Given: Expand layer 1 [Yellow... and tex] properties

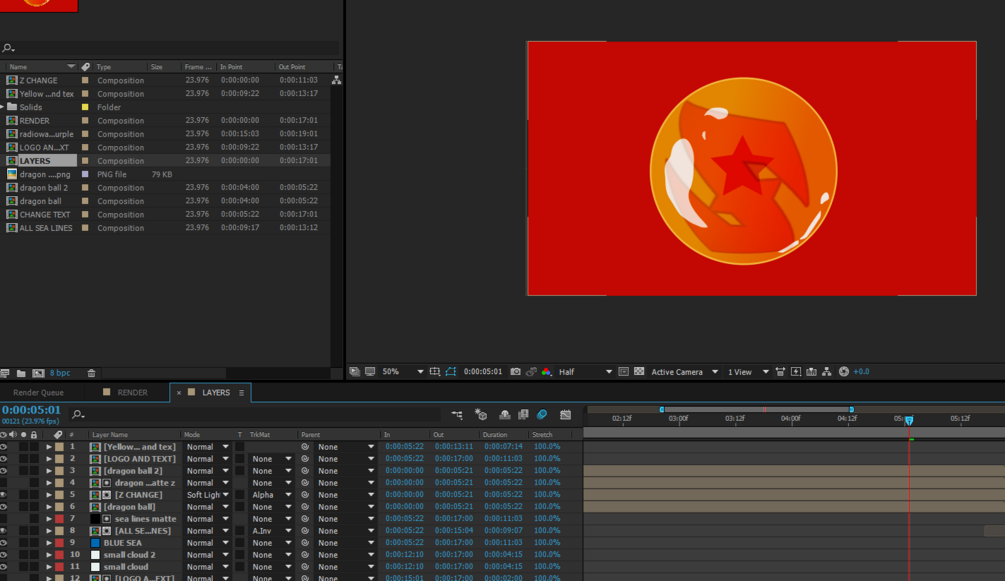Looking at the screenshot, I should pos(49,447).
